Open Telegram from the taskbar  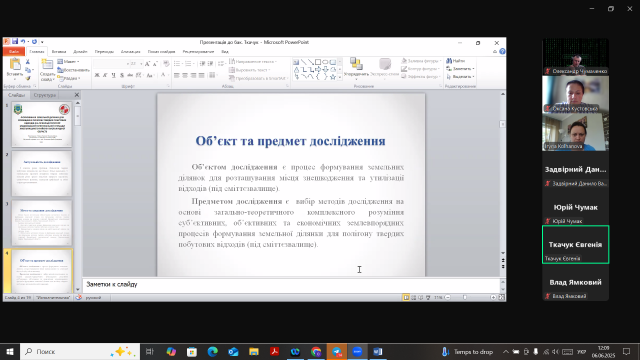coord(337,351)
